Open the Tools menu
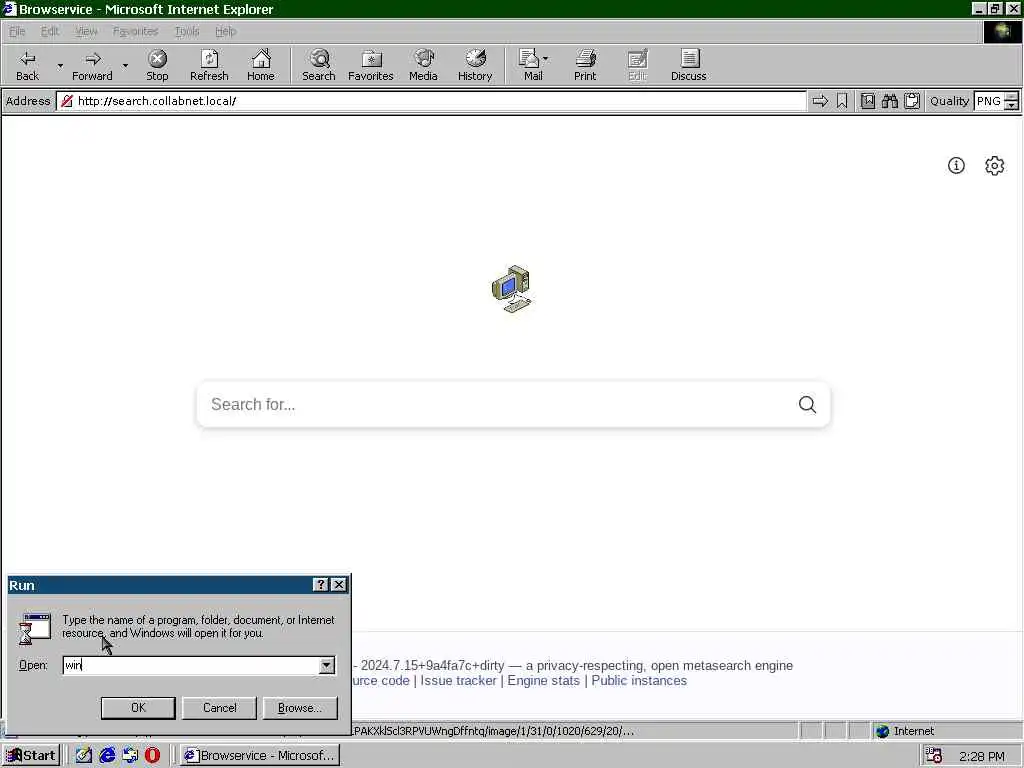The width and height of the screenshot is (1024, 768). tap(187, 31)
